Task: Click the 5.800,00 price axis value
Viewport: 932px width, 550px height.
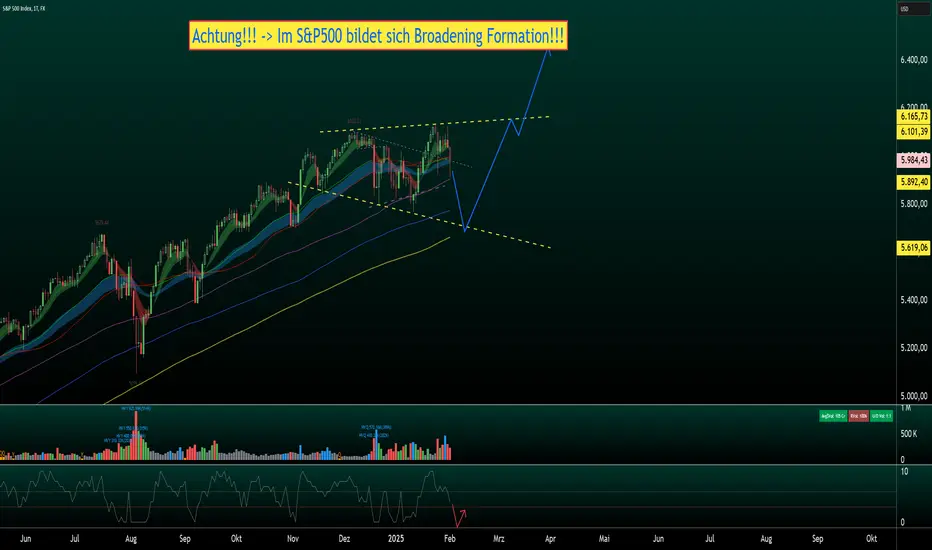Action: (x=914, y=203)
